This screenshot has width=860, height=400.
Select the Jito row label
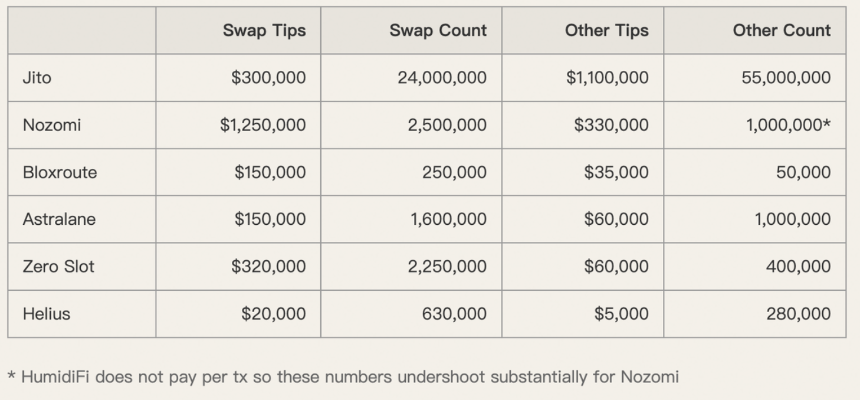pyautogui.click(x=37, y=78)
